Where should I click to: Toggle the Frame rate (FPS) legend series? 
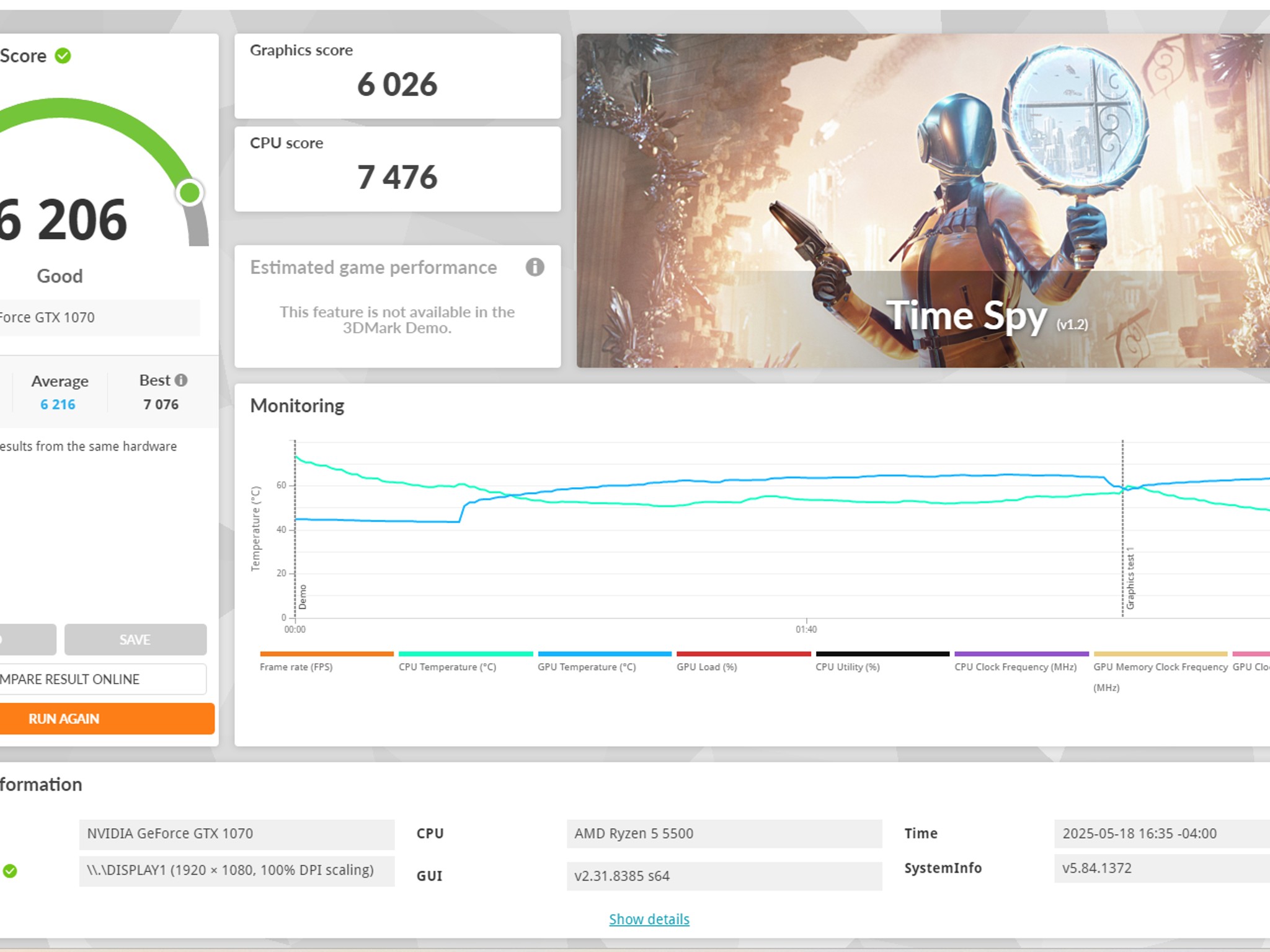[296, 667]
